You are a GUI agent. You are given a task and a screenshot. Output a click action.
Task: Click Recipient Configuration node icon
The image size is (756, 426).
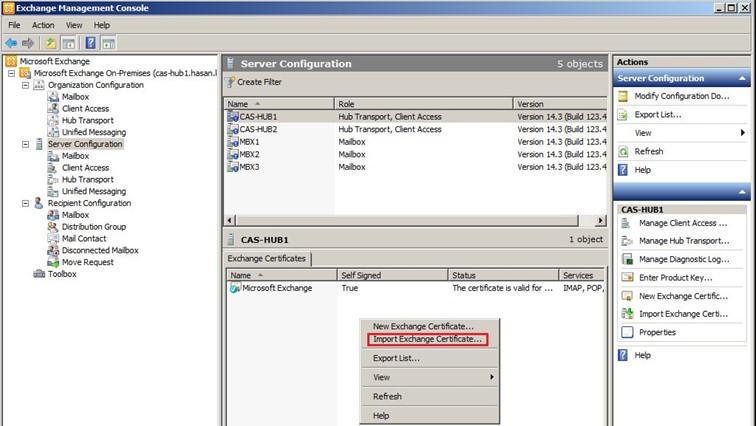[39, 203]
